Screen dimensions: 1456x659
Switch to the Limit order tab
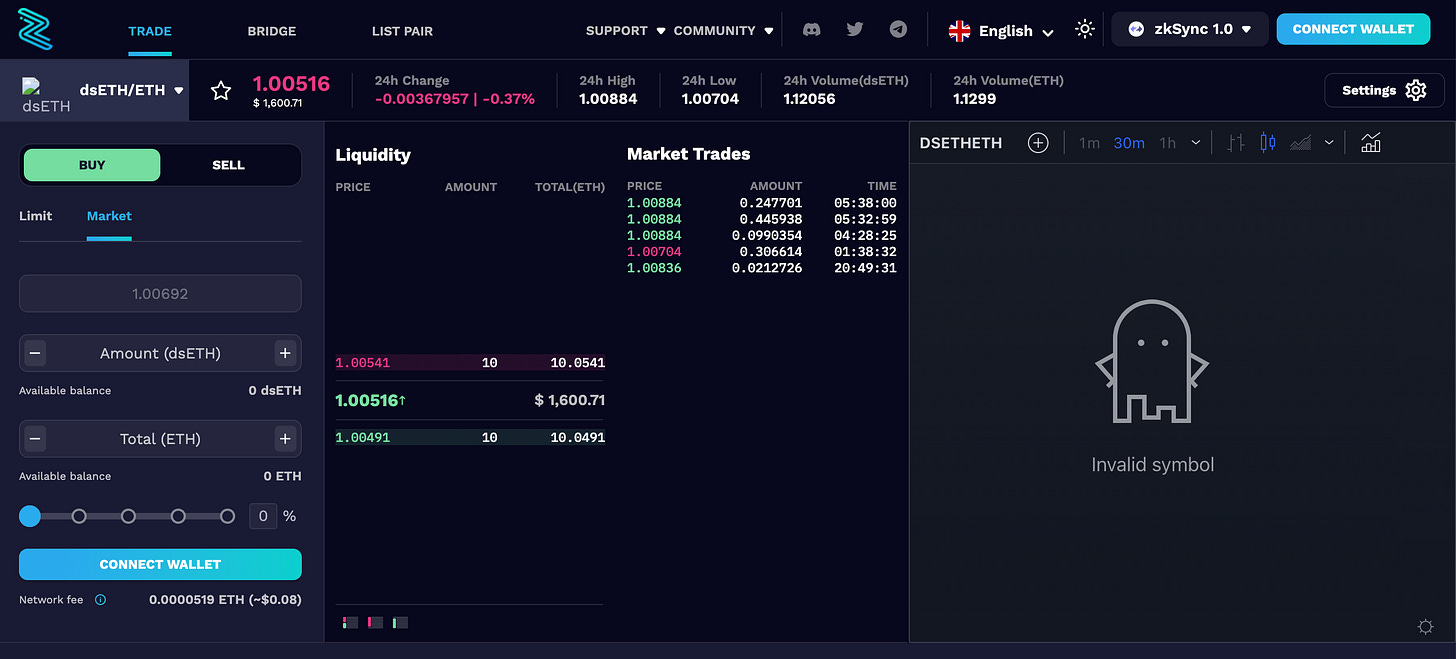36,216
